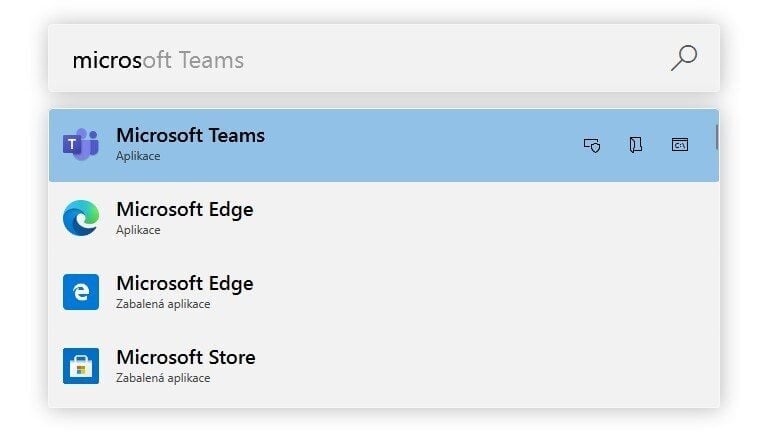Open the Microsoft Store result
Viewport: 767px width, 432px height.
click(x=186, y=357)
